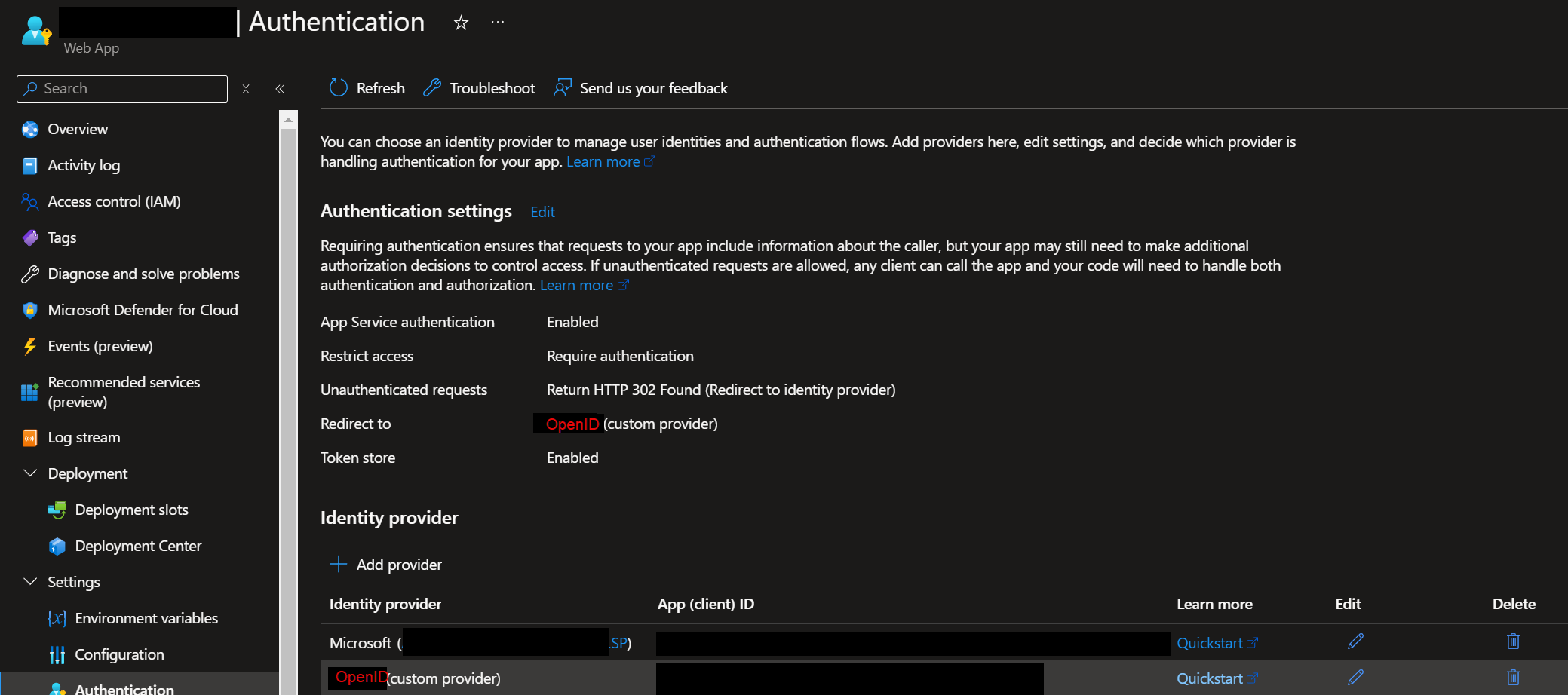Viewport: 1568px width, 695px height.
Task: Click the Refresh button label
Action: pos(380,89)
